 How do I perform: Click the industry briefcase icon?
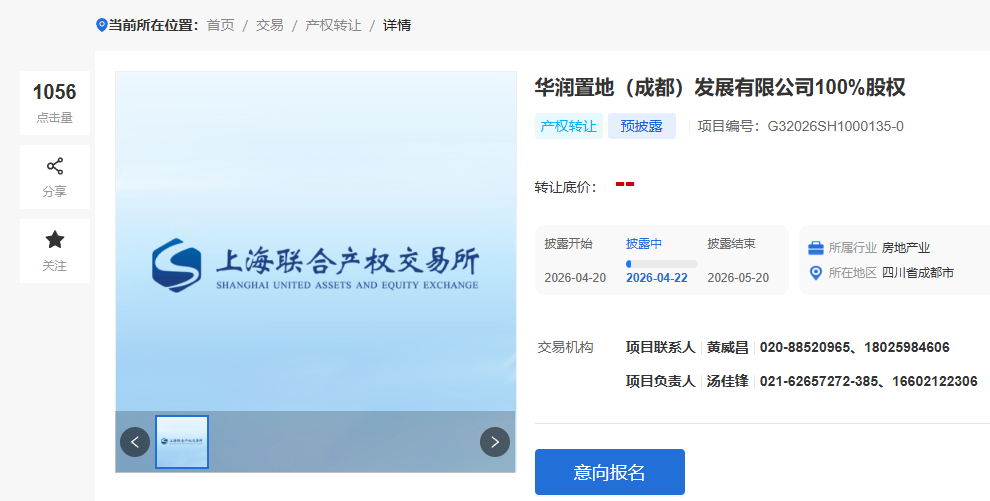tap(816, 248)
